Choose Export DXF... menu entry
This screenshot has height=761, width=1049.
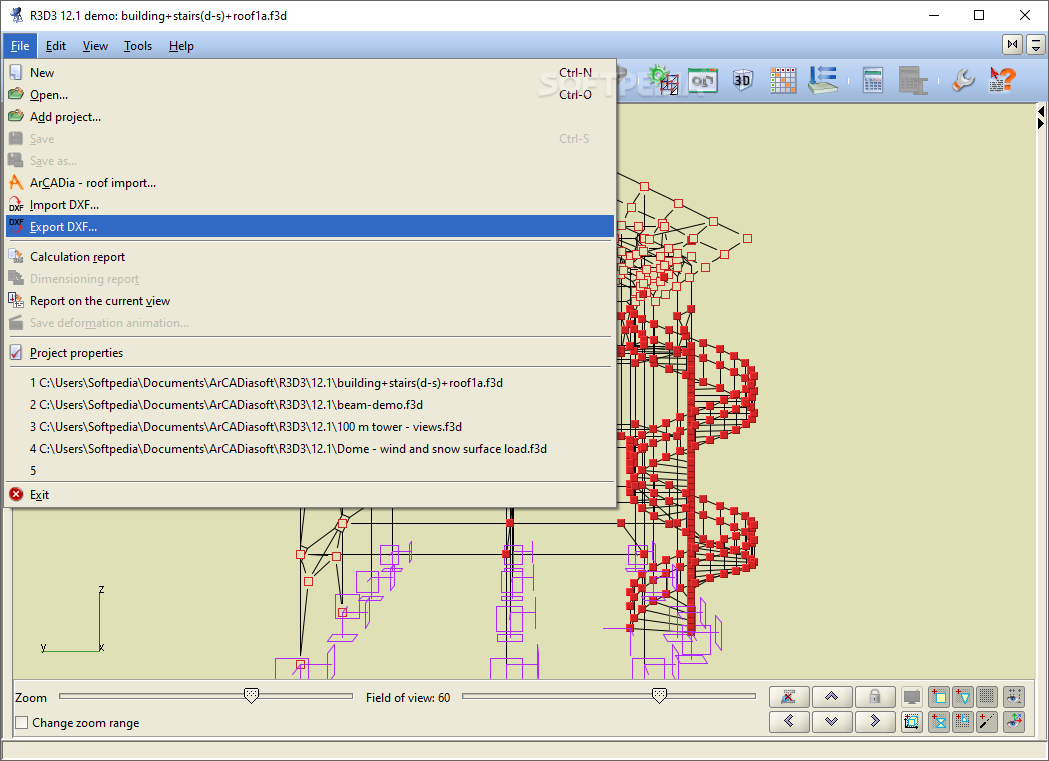point(310,227)
